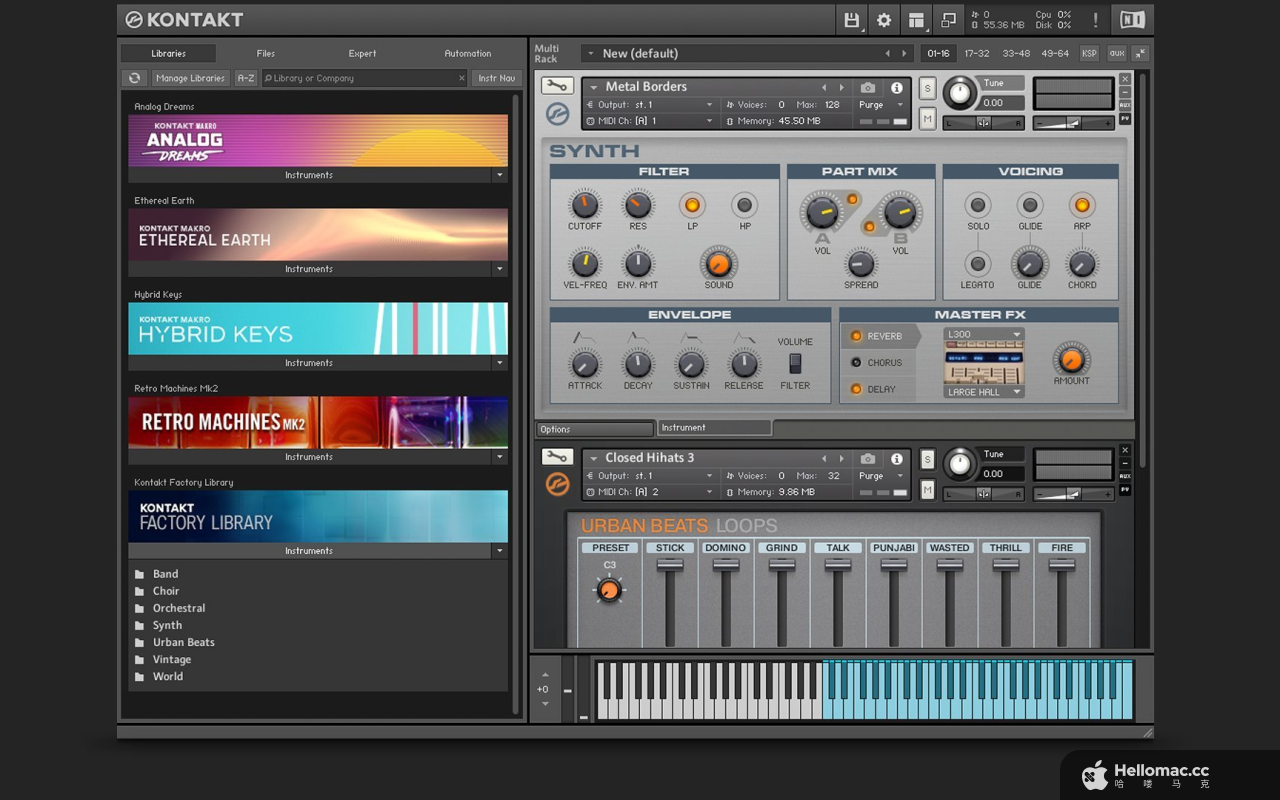1280x800 pixels.
Task: Expand Kontakt Factory Library Instruments dropdown arrow
Action: pos(499,551)
